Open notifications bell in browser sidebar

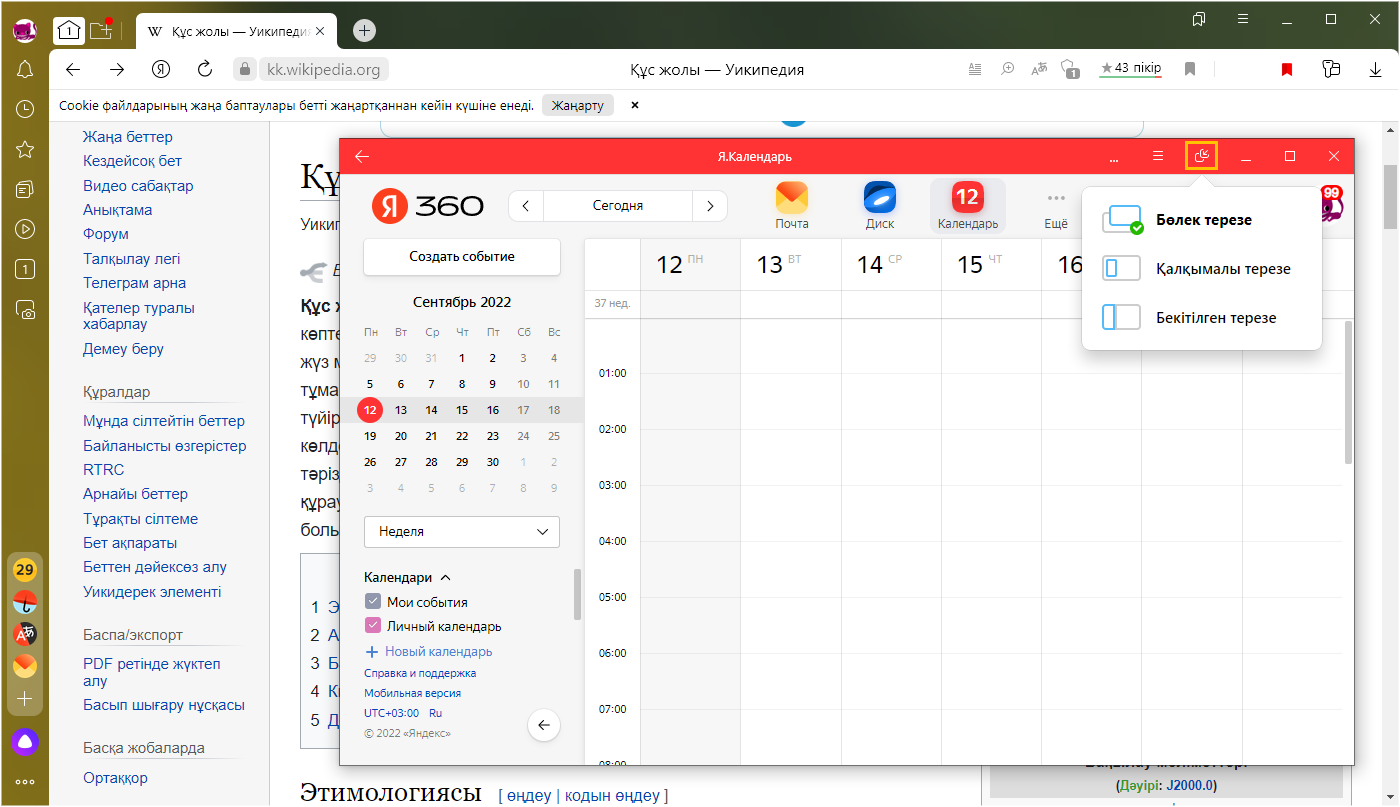pos(25,69)
